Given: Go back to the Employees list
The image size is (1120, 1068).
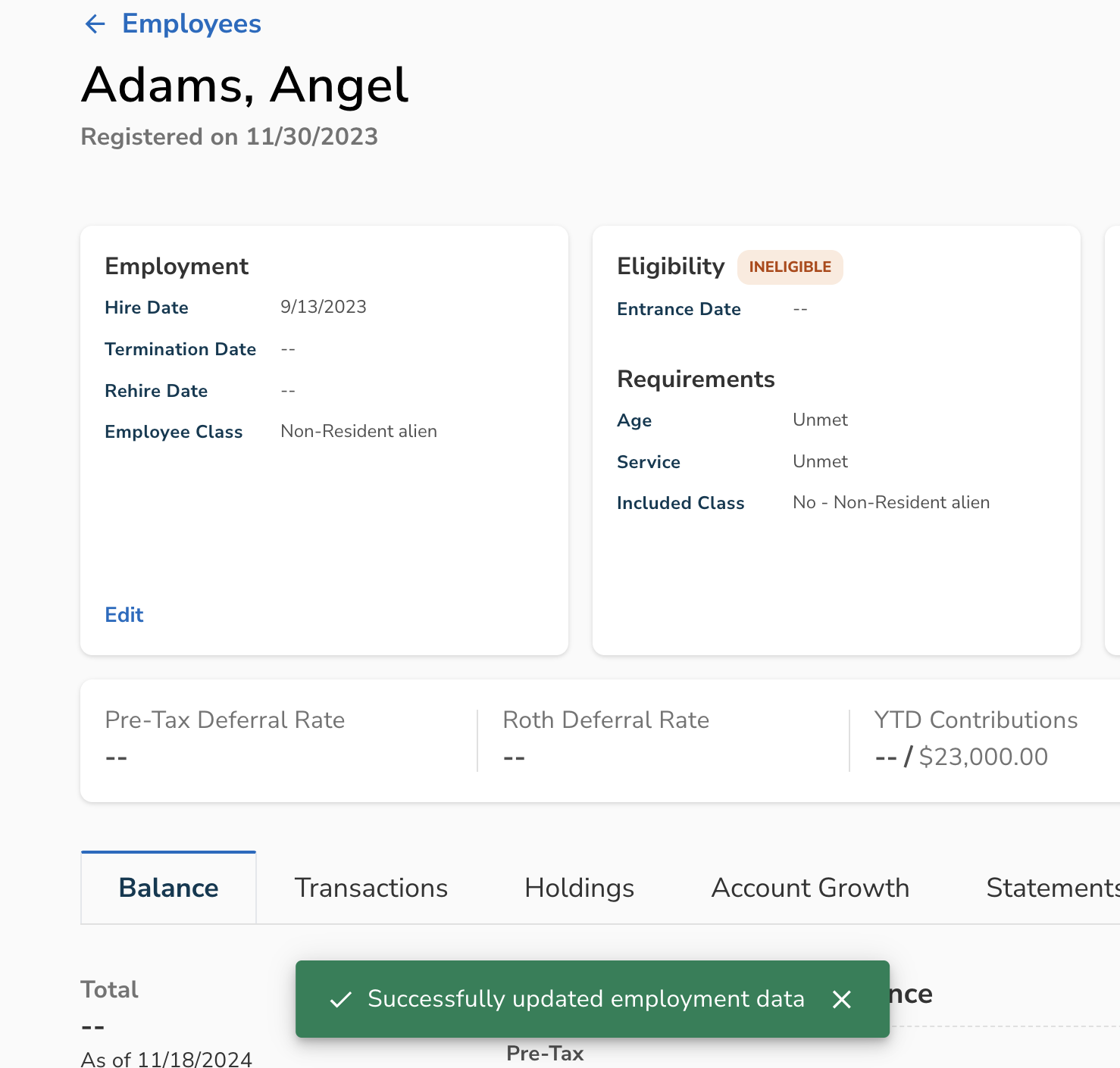Looking at the screenshot, I should pos(191,24).
